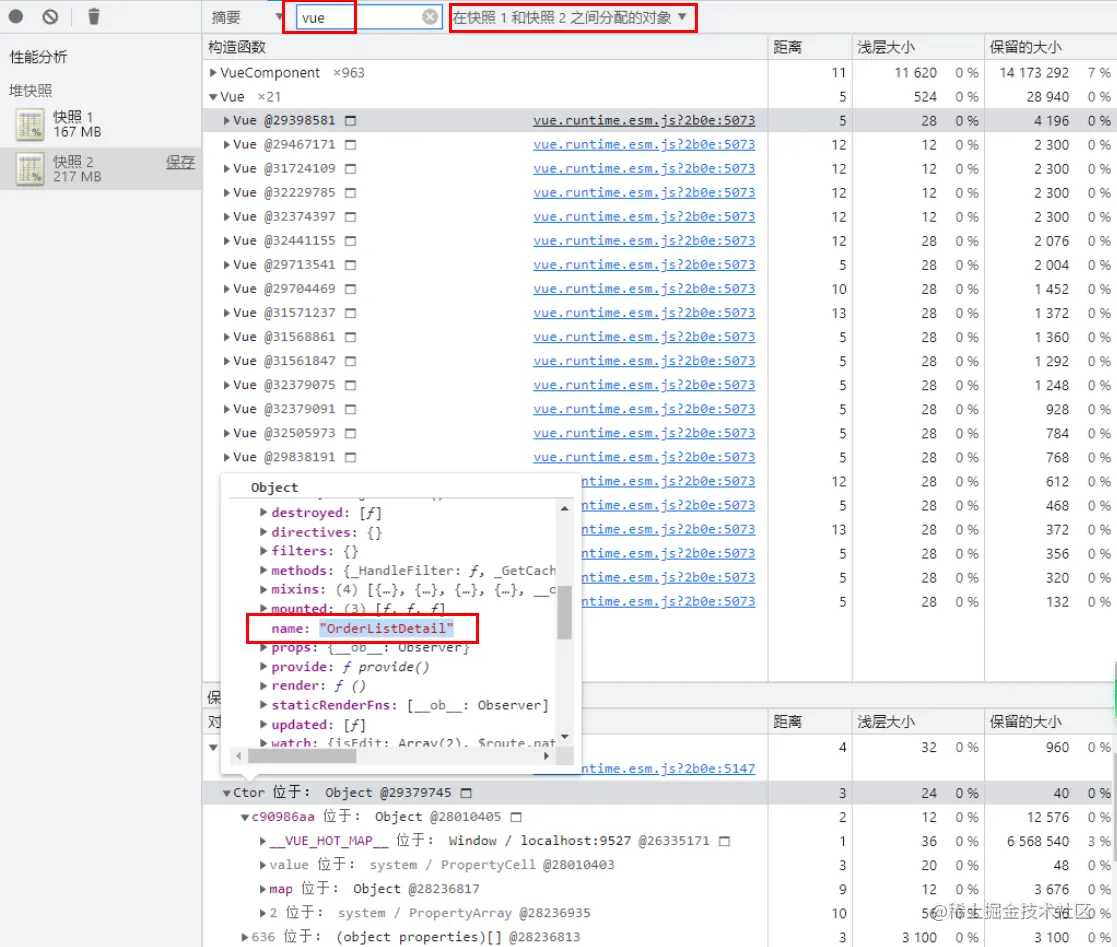Click the window icon next to Window @26335171

(x=724, y=842)
